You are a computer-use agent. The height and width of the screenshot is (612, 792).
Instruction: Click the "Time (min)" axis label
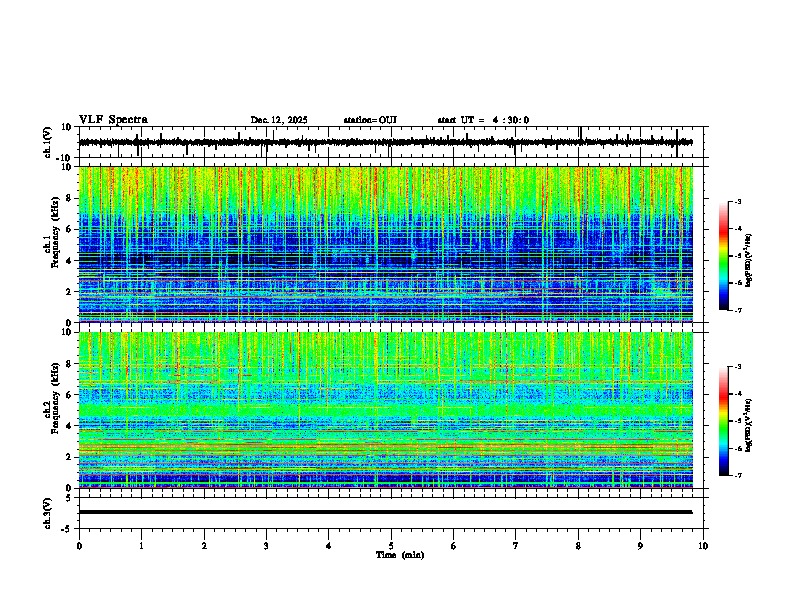click(400, 555)
